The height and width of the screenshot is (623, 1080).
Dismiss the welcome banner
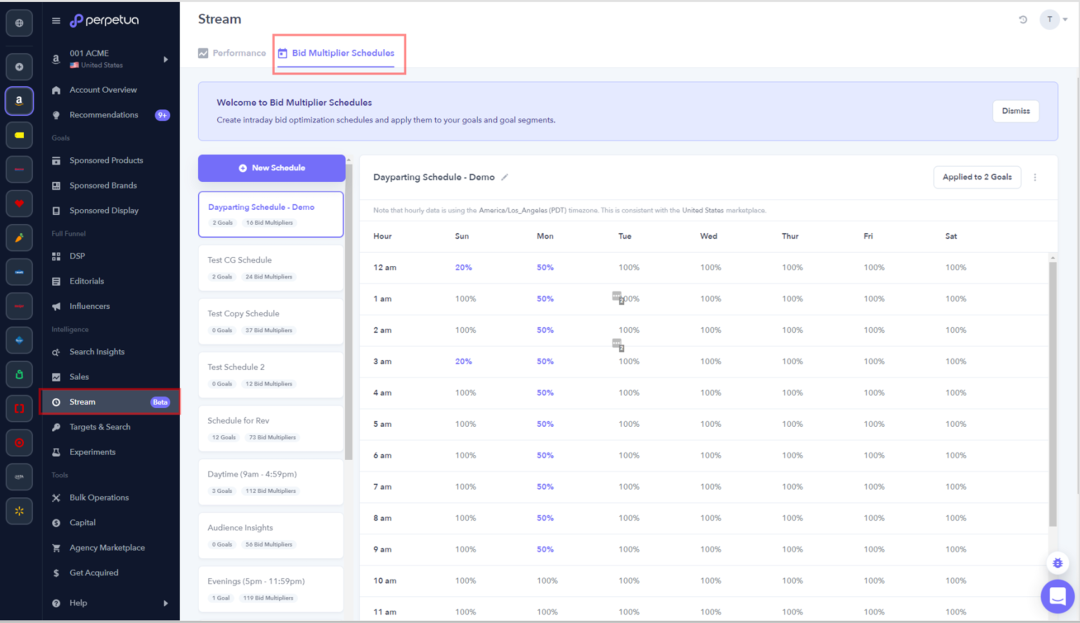[x=1015, y=111]
